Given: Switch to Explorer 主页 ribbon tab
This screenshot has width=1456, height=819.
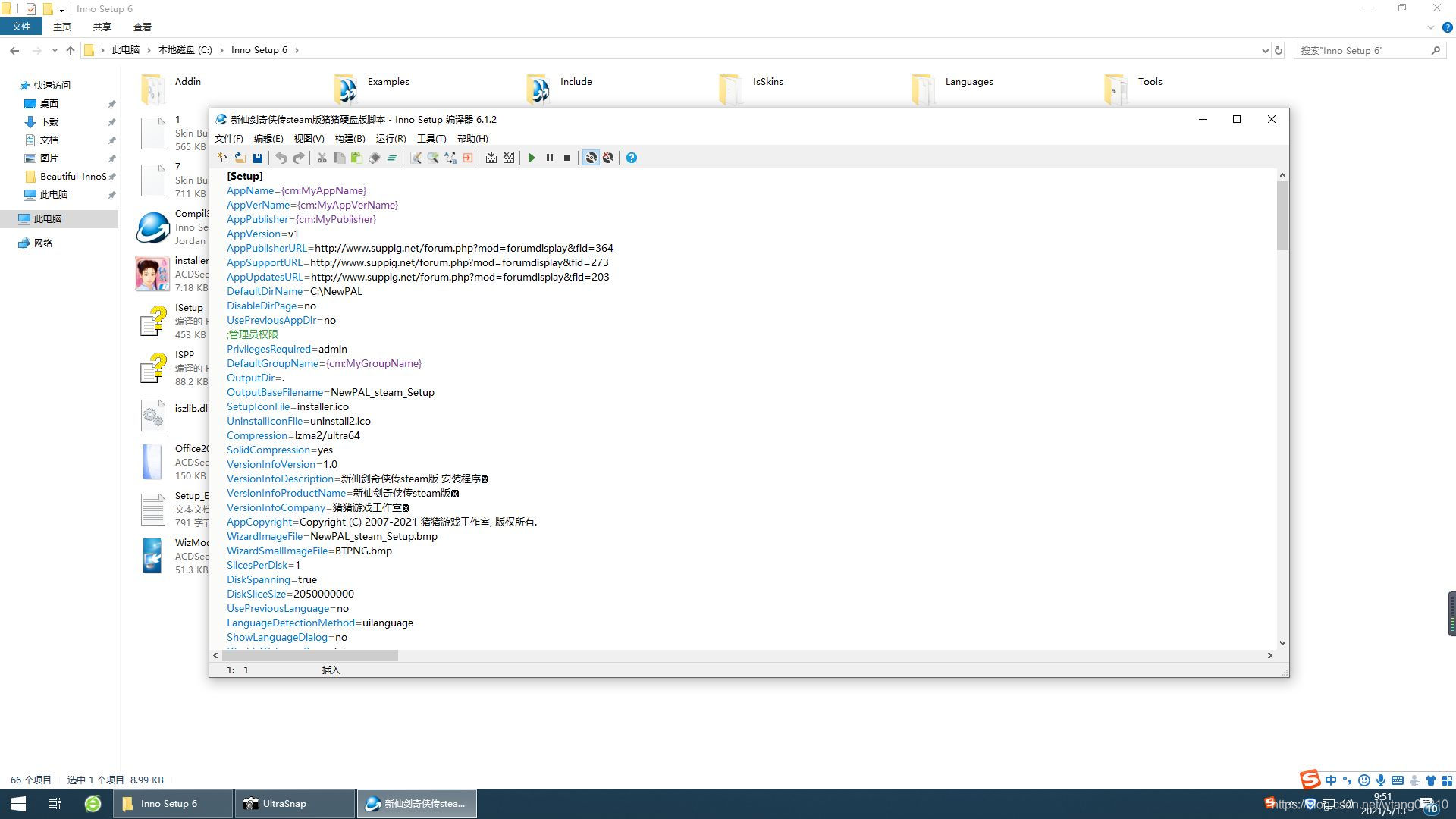Looking at the screenshot, I should point(62,27).
